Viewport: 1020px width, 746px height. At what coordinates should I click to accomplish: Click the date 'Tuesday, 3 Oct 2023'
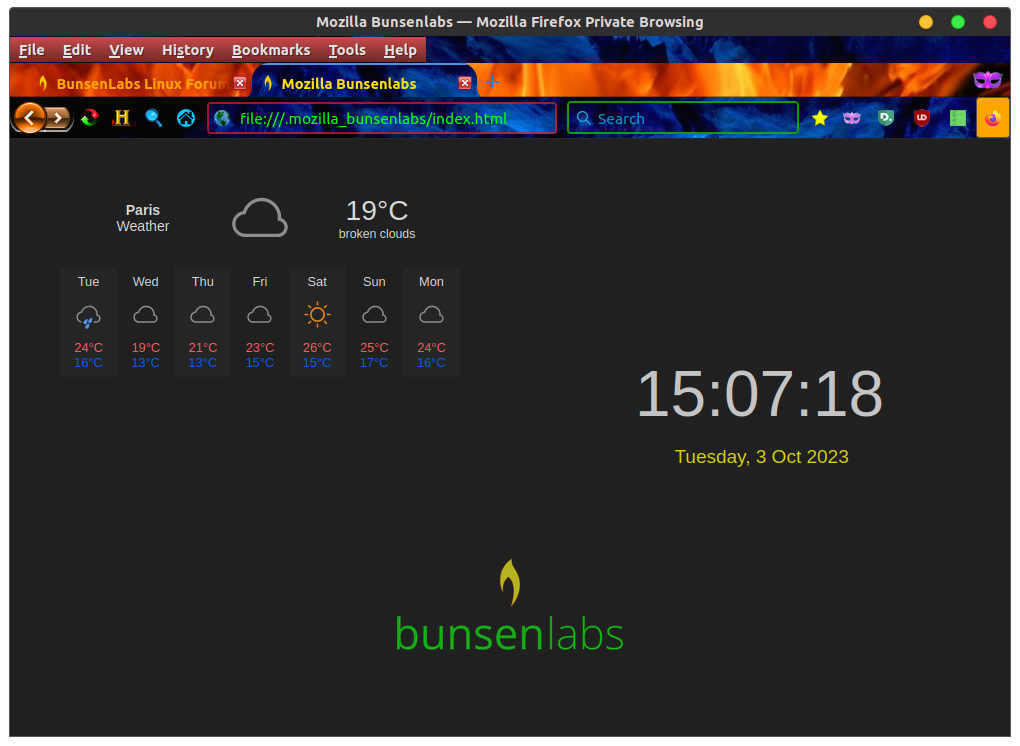tap(761, 457)
